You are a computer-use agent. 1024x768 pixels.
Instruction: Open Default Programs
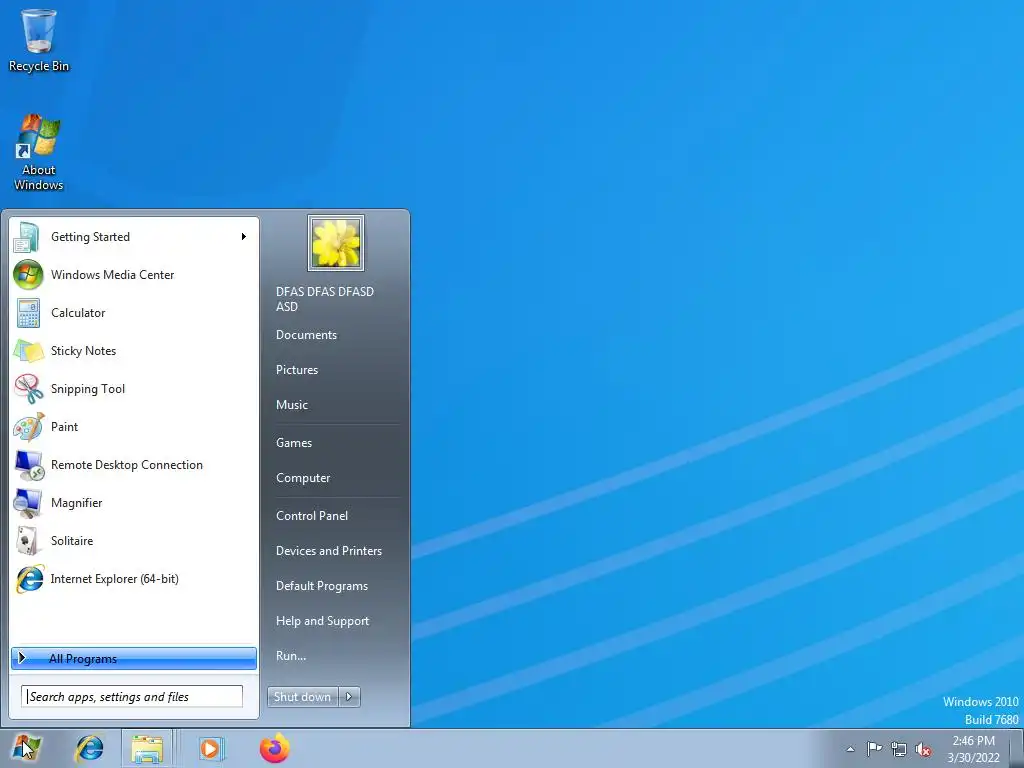[x=322, y=586]
